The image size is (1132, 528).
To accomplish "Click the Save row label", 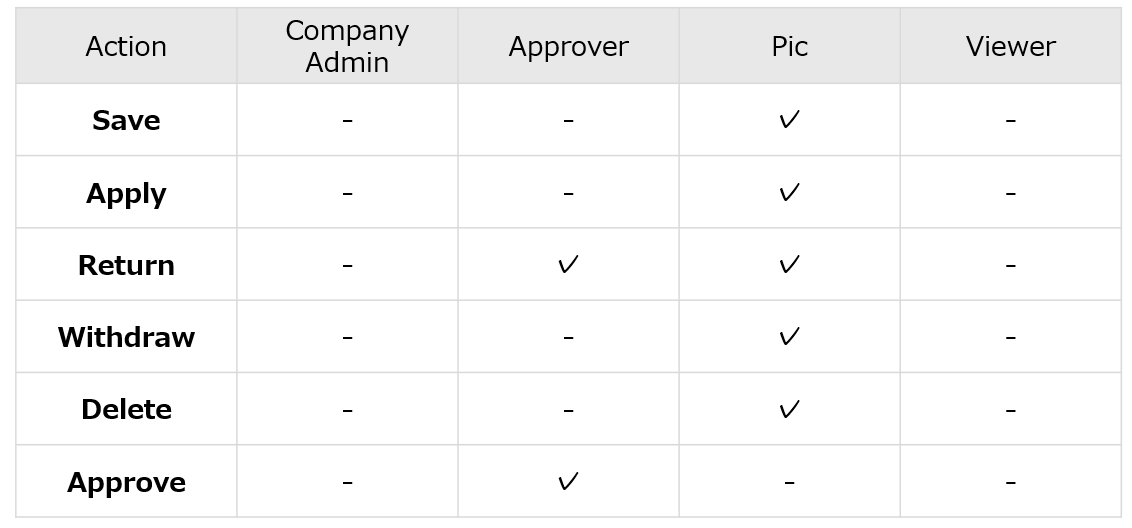I will [126, 120].
